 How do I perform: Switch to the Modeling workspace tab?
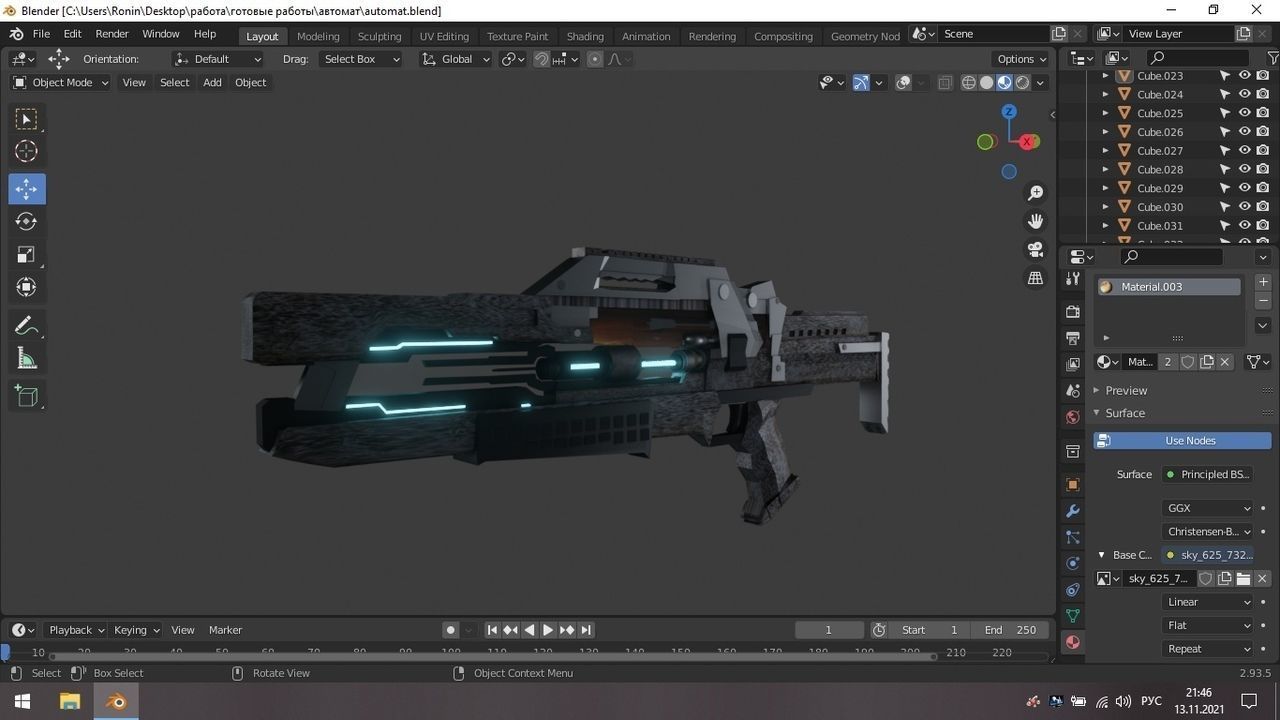click(x=318, y=36)
